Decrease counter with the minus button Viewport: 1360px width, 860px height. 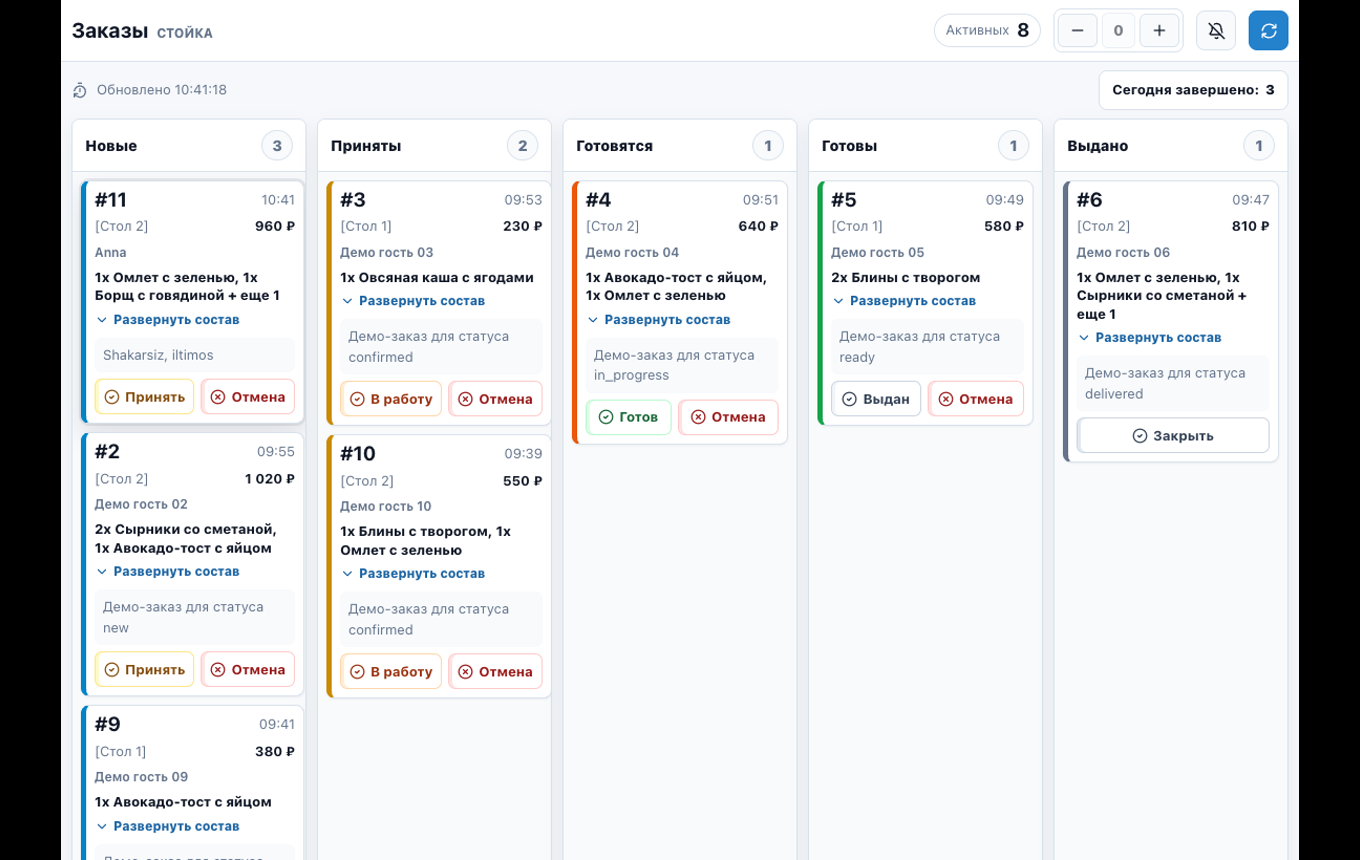click(1077, 31)
